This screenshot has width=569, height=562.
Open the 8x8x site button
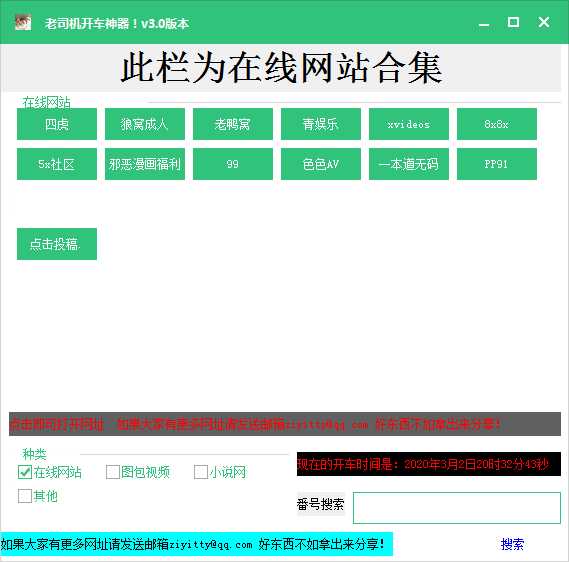[497, 124]
